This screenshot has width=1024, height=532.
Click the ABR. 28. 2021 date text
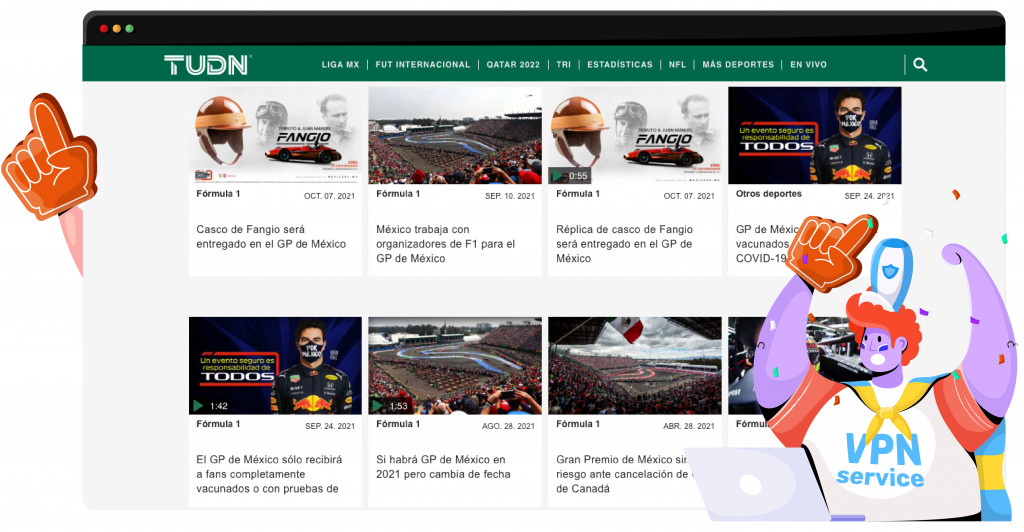tap(689, 426)
